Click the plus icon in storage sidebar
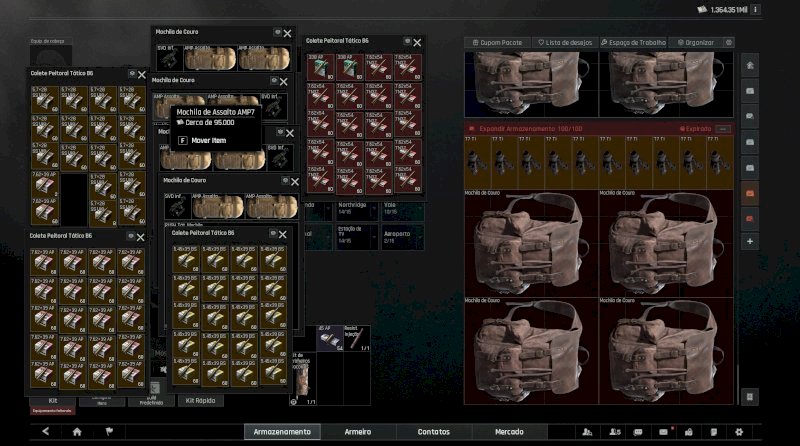This screenshot has width=800, height=446. [x=750, y=241]
